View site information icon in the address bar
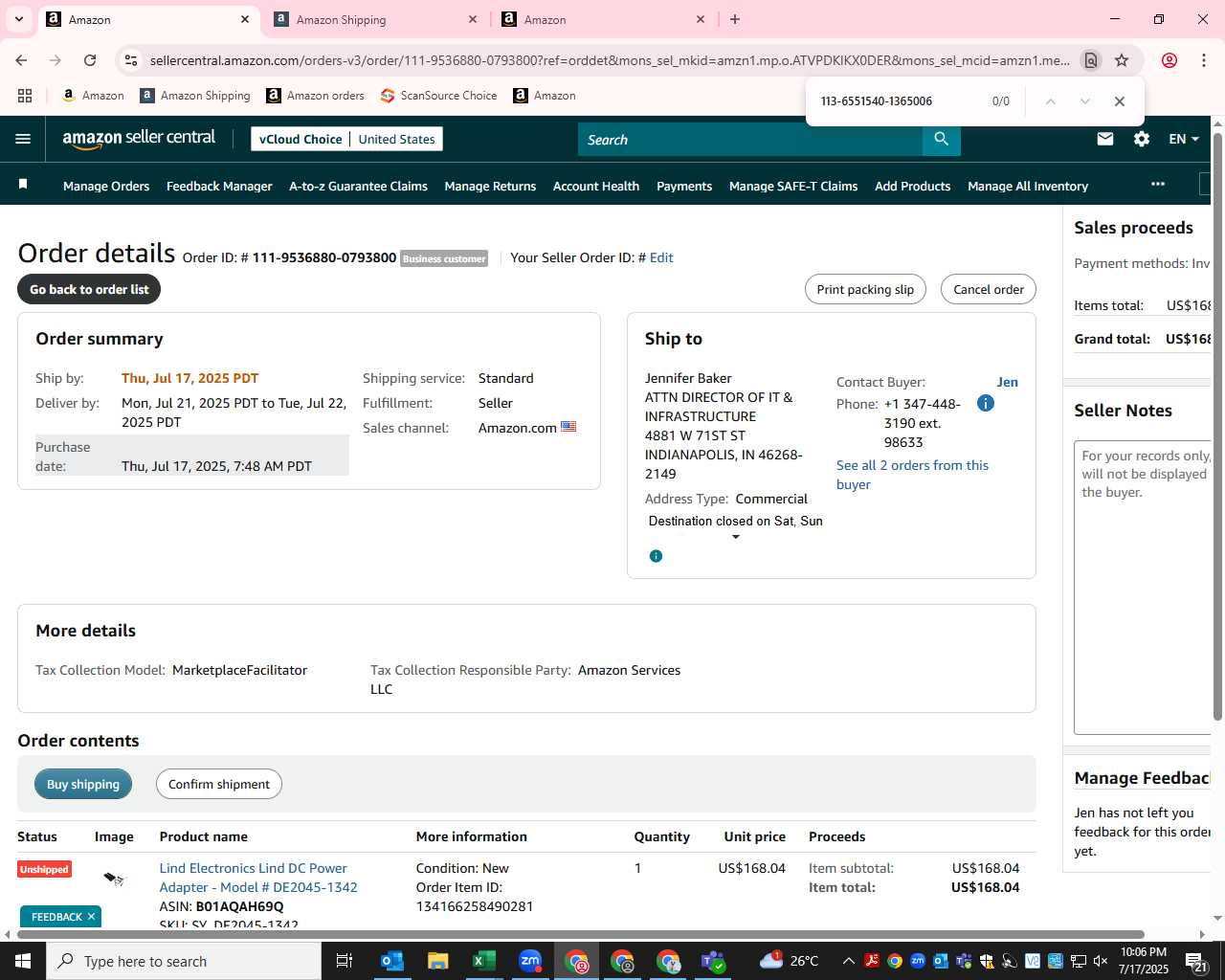This screenshot has width=1225, height=980. click(x=131, y=60)
